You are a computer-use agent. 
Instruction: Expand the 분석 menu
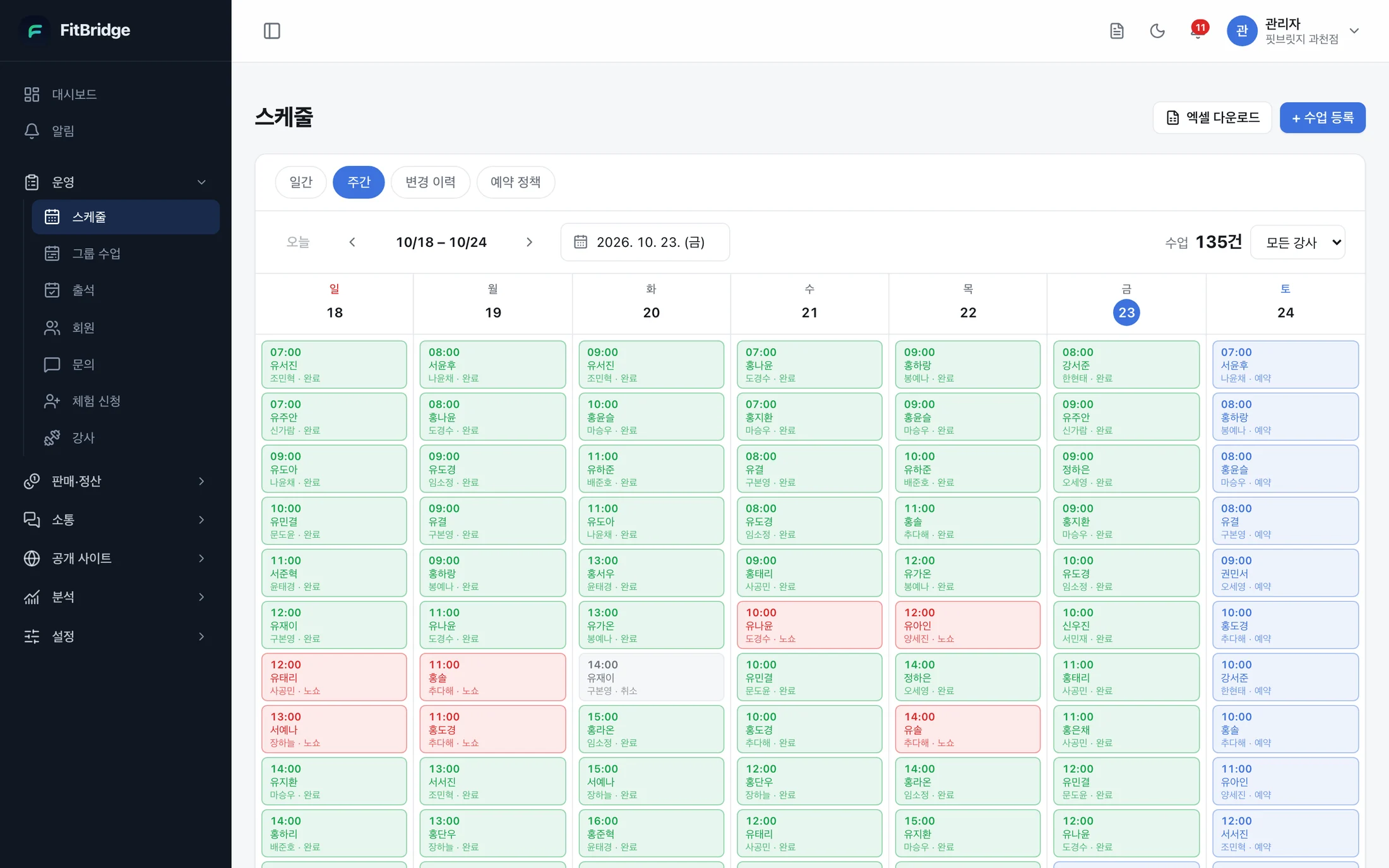(116, 597)
